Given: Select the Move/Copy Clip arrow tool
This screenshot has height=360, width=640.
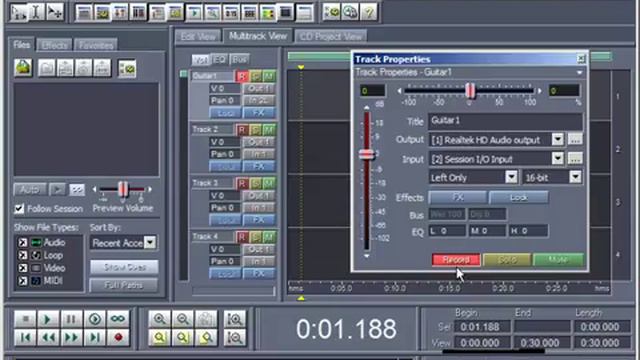Looking at the screenshot, I should (55, 12).
